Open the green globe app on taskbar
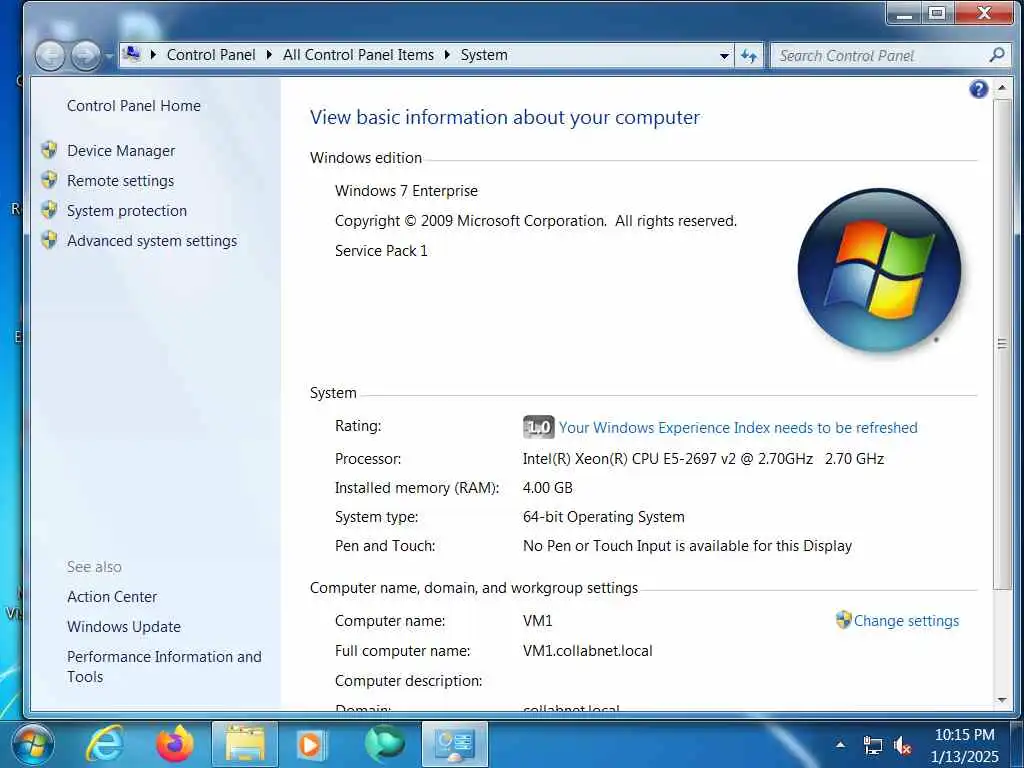 (x=385, y=744)
